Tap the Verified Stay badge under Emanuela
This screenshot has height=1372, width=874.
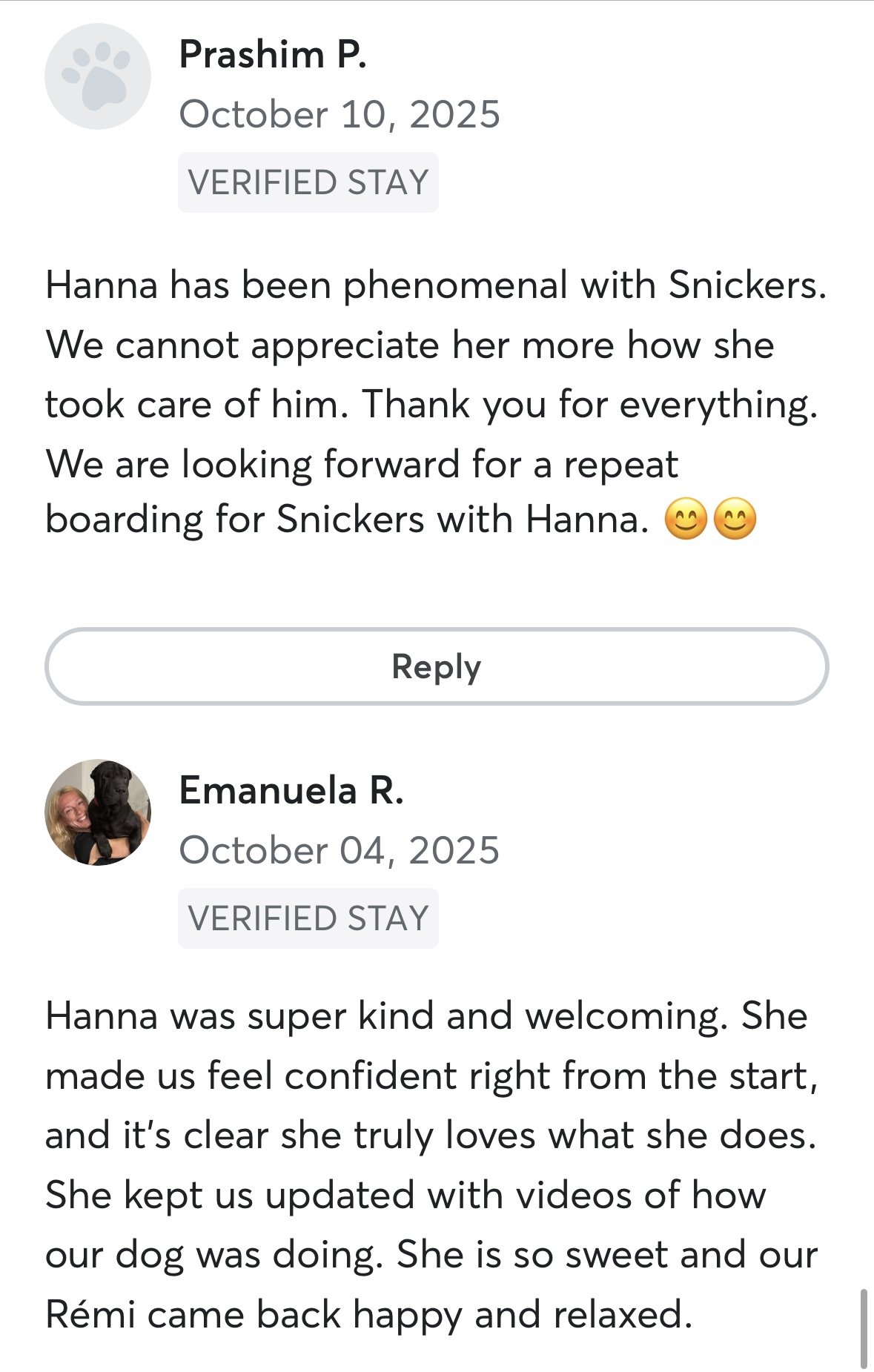[308, 918]
